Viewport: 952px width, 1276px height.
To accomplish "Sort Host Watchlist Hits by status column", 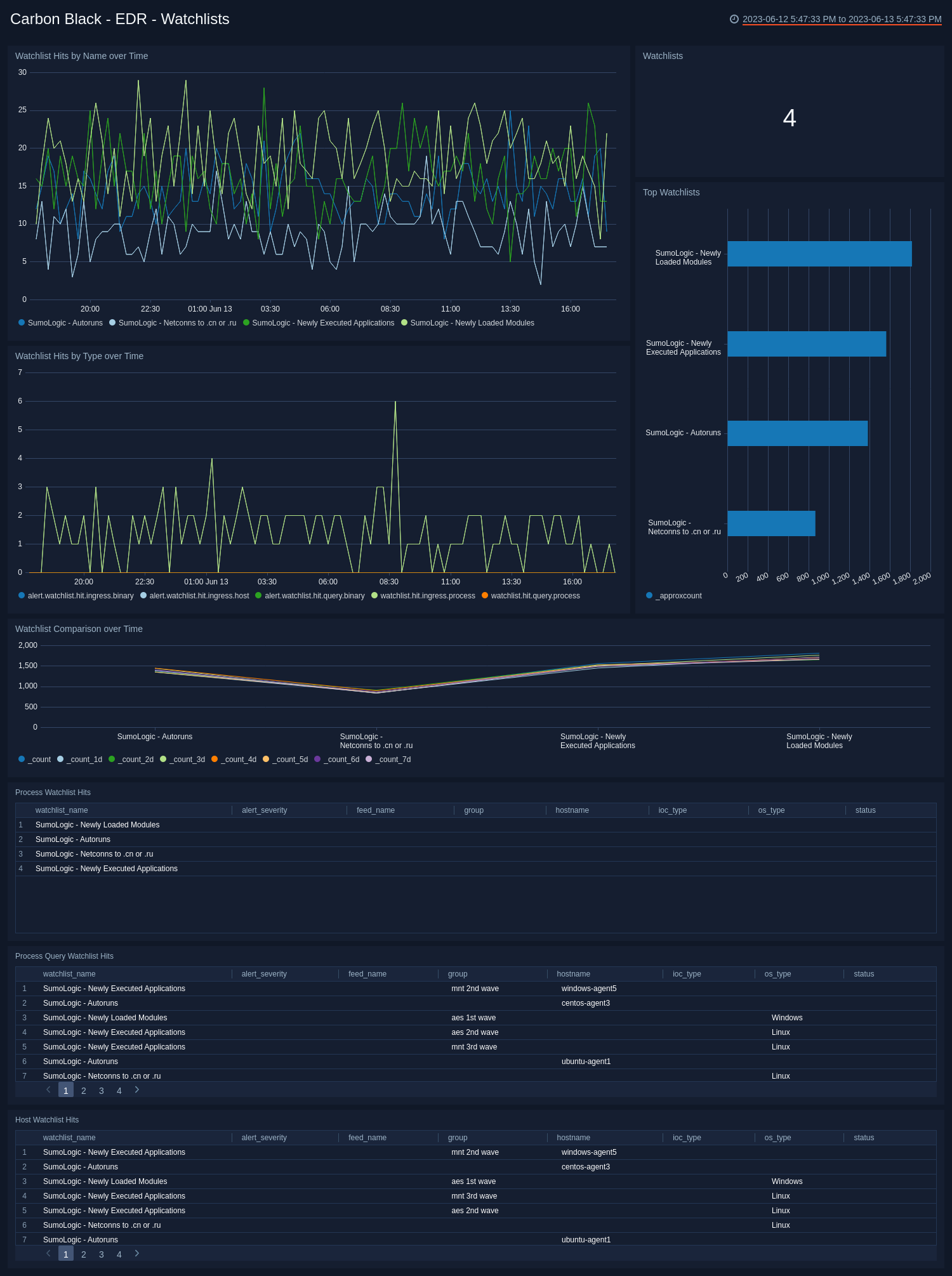I will [x=864, y=1138].
